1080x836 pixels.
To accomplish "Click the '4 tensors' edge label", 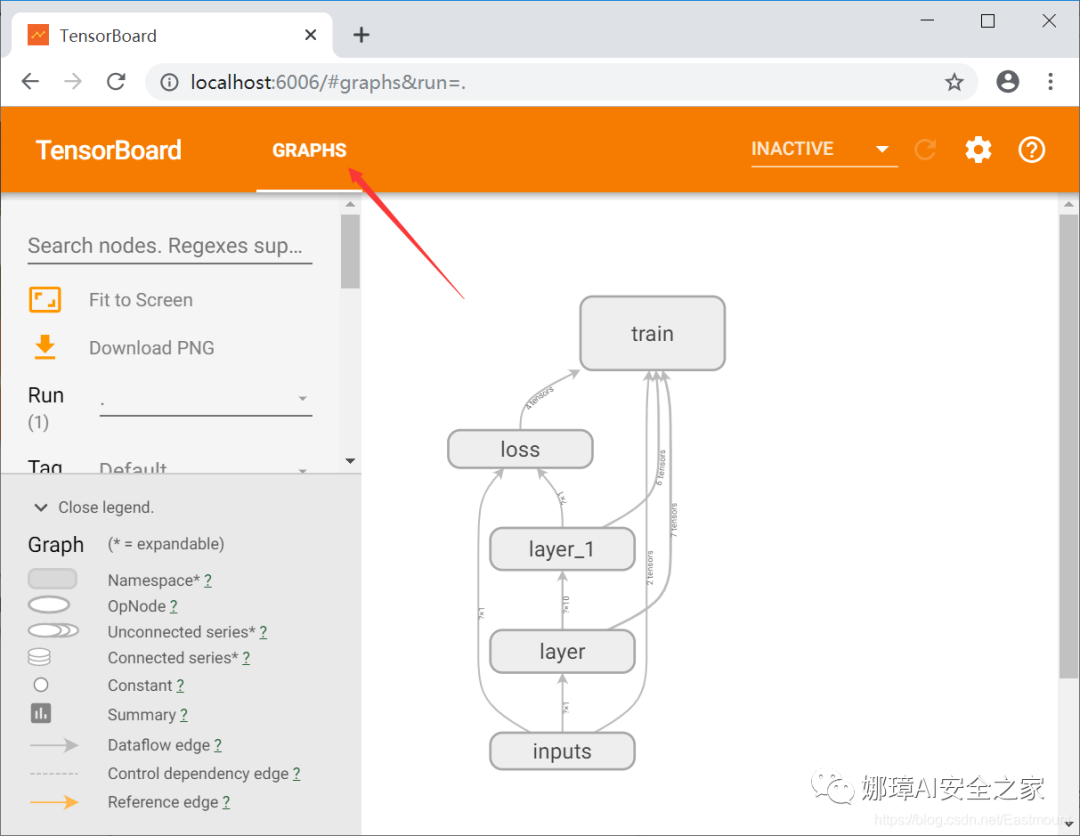I will (x=539, y=398).
